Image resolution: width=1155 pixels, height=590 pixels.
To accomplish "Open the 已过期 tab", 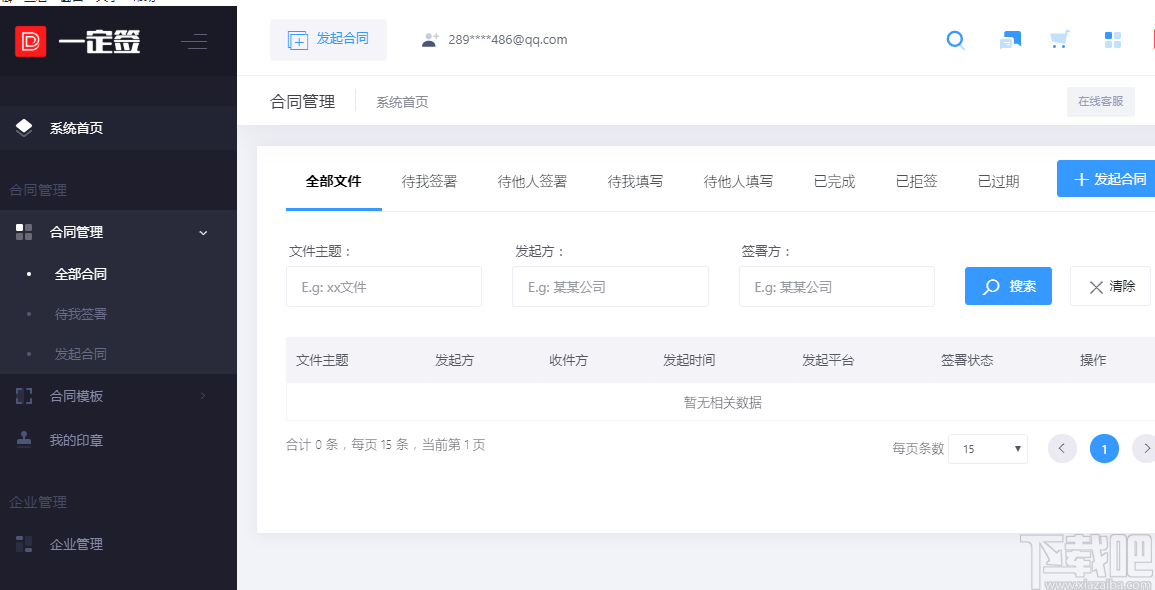I will [998, 181].
